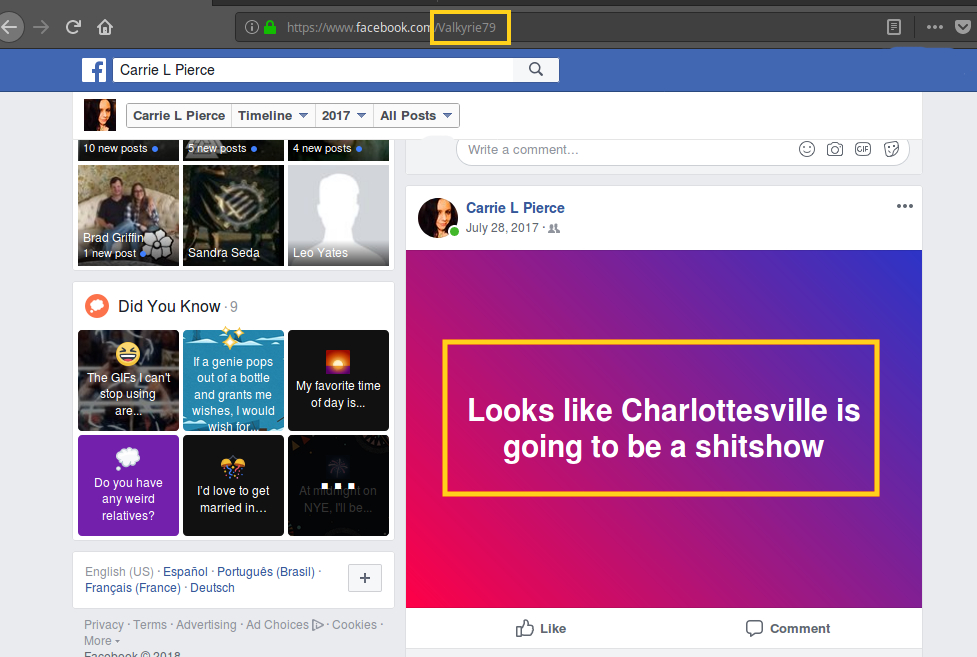Expand the All Posts filter dropdown

(x=416, y=115)
